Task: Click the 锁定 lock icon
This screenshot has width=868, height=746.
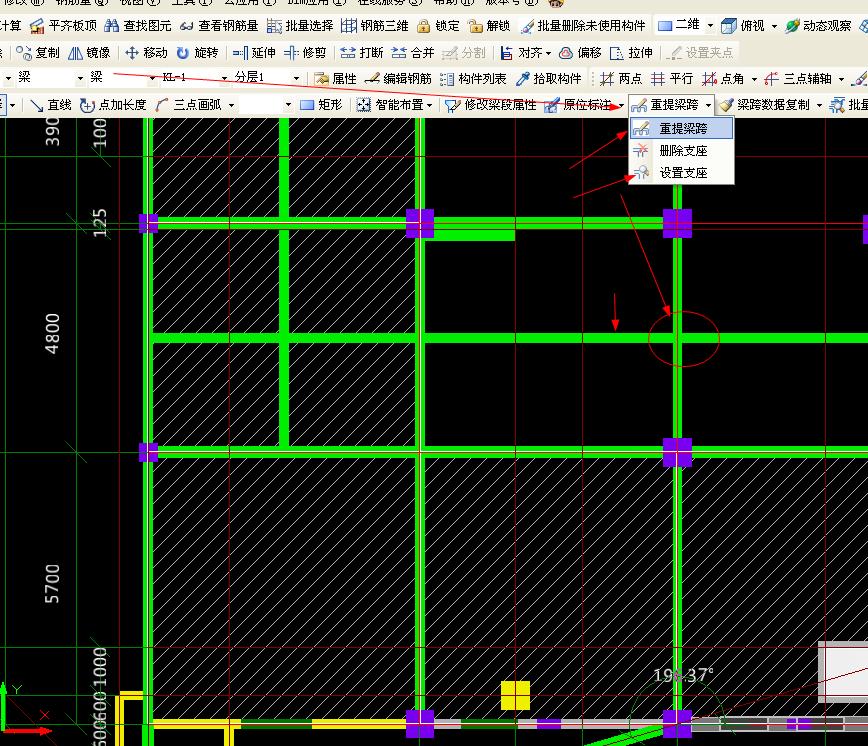Action: 438,25
